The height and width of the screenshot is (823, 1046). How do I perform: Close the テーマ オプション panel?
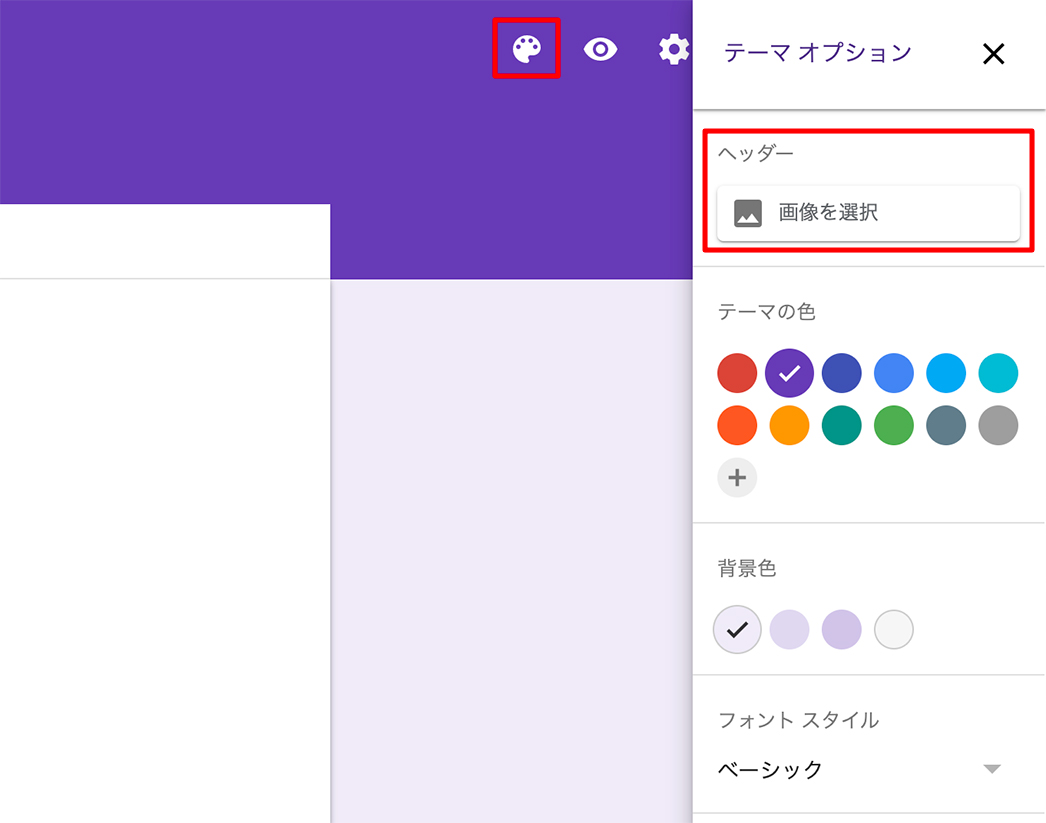click(x=993, y=54)
